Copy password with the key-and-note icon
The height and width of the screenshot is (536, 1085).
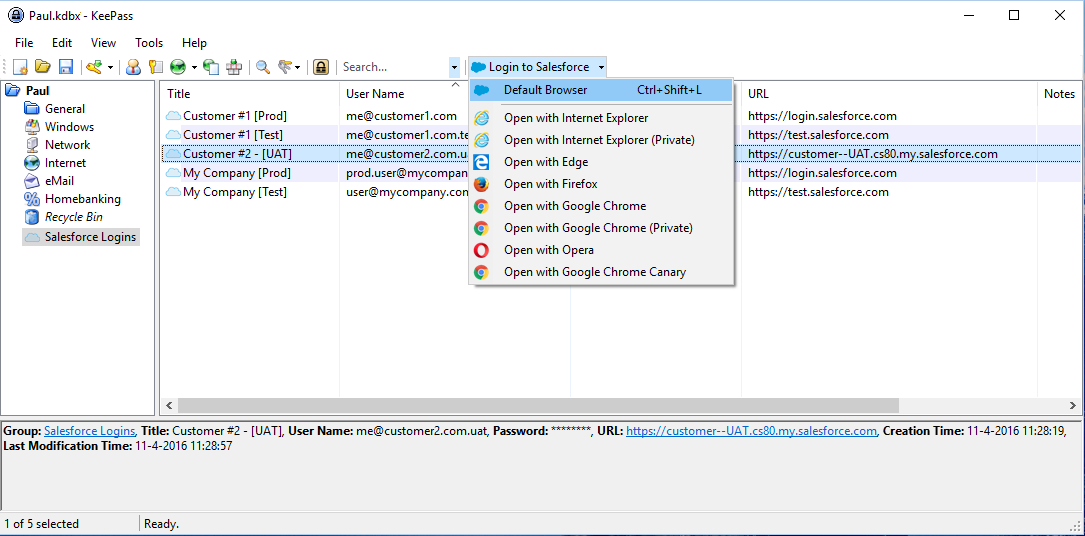click(x=156, y=67)
